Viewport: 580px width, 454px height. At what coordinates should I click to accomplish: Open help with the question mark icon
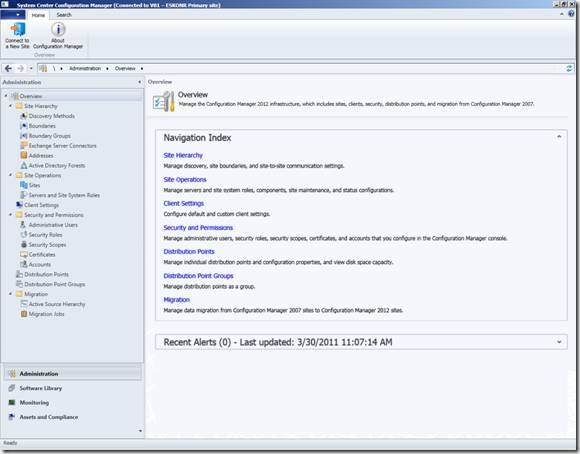(571, 14)
